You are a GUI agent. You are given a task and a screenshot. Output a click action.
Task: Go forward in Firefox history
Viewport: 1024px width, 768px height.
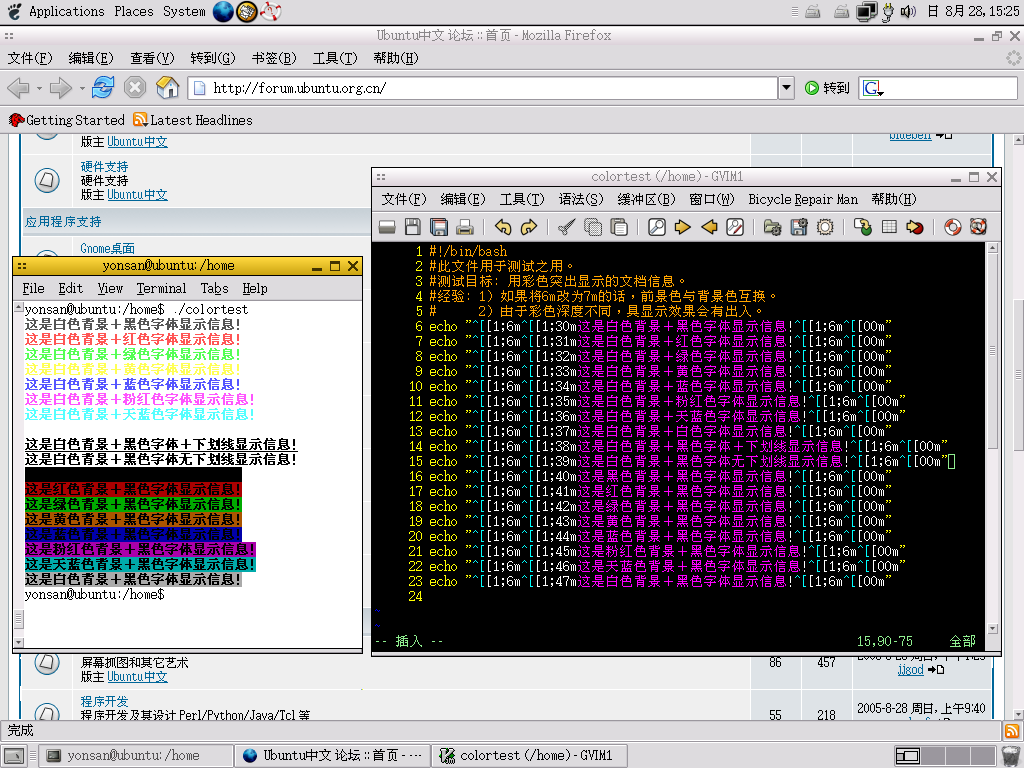[x=61, y=88]
